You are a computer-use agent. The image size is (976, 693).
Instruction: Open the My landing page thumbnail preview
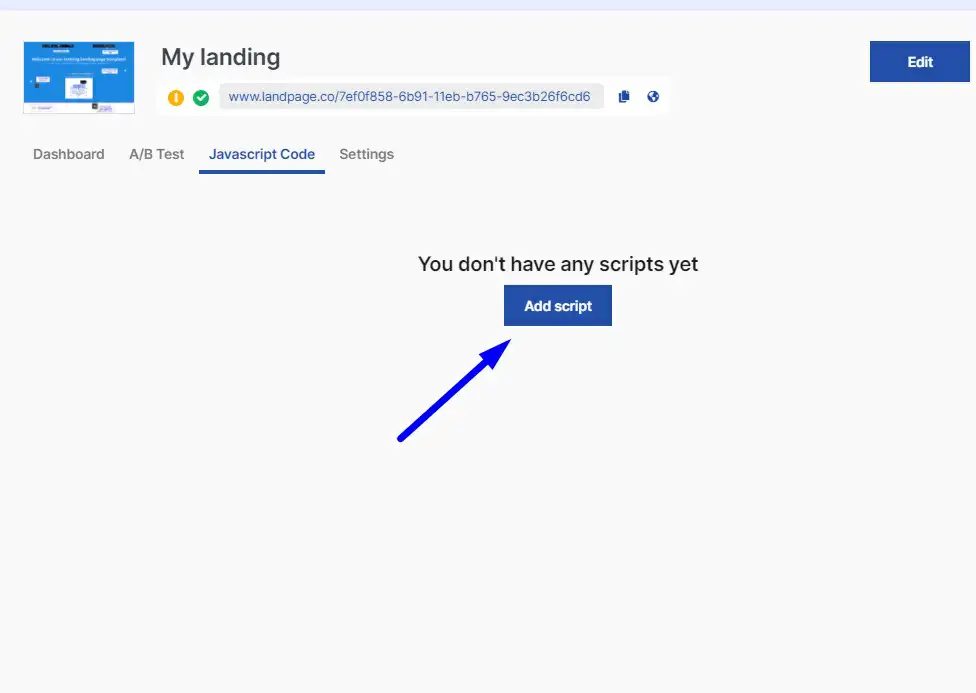(x=79, y=77)
